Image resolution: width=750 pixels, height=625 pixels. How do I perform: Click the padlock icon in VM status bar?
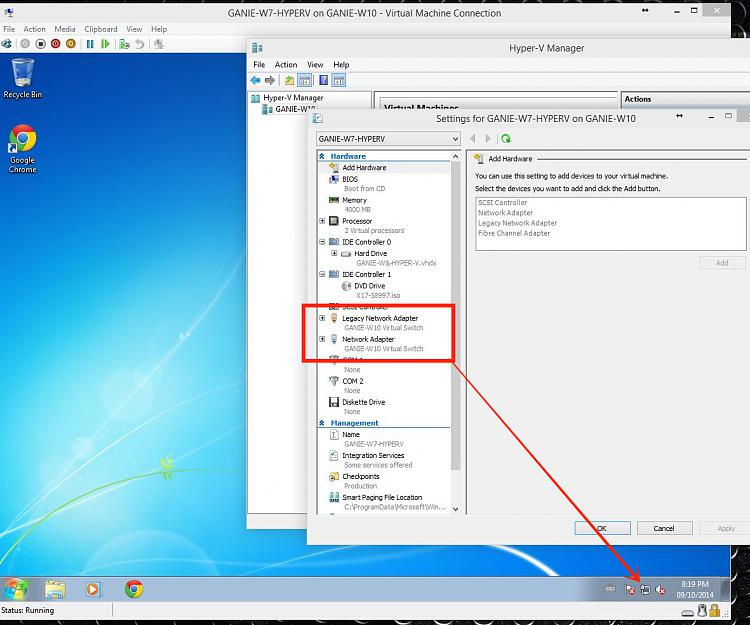pos(715,610)
